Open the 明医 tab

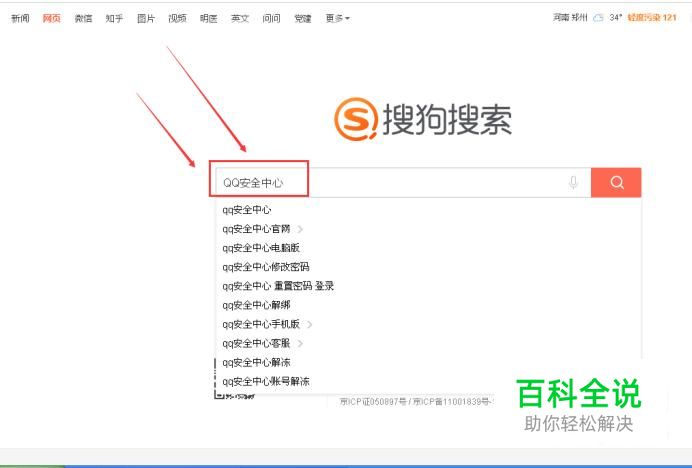(x=208, y=18)
